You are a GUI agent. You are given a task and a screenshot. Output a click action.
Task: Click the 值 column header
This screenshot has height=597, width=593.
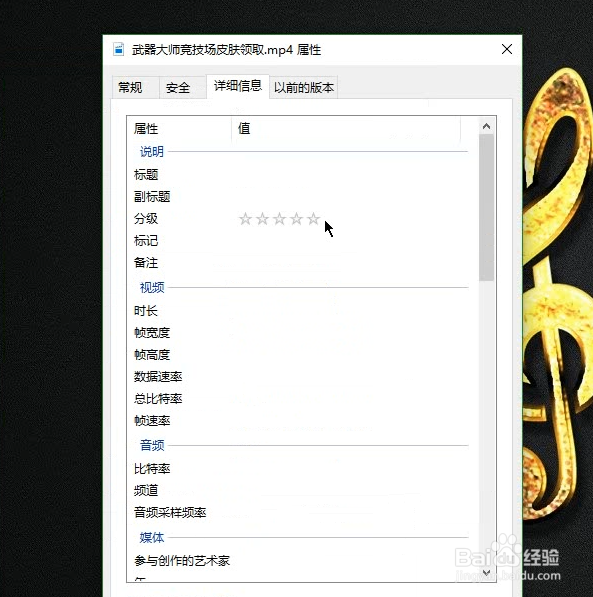(x=346, y=129)
